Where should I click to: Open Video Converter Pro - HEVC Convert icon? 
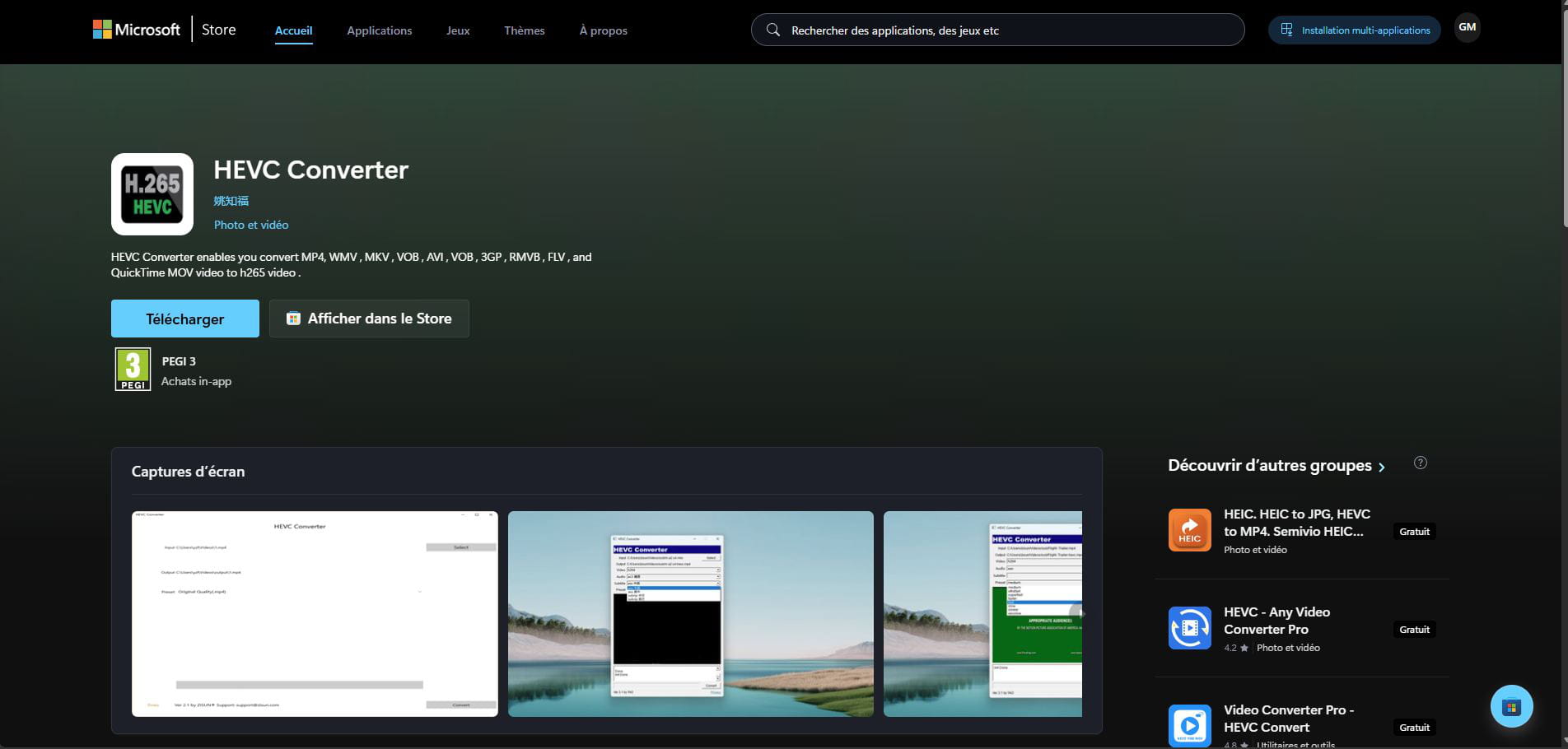(x=1190, y=725)
